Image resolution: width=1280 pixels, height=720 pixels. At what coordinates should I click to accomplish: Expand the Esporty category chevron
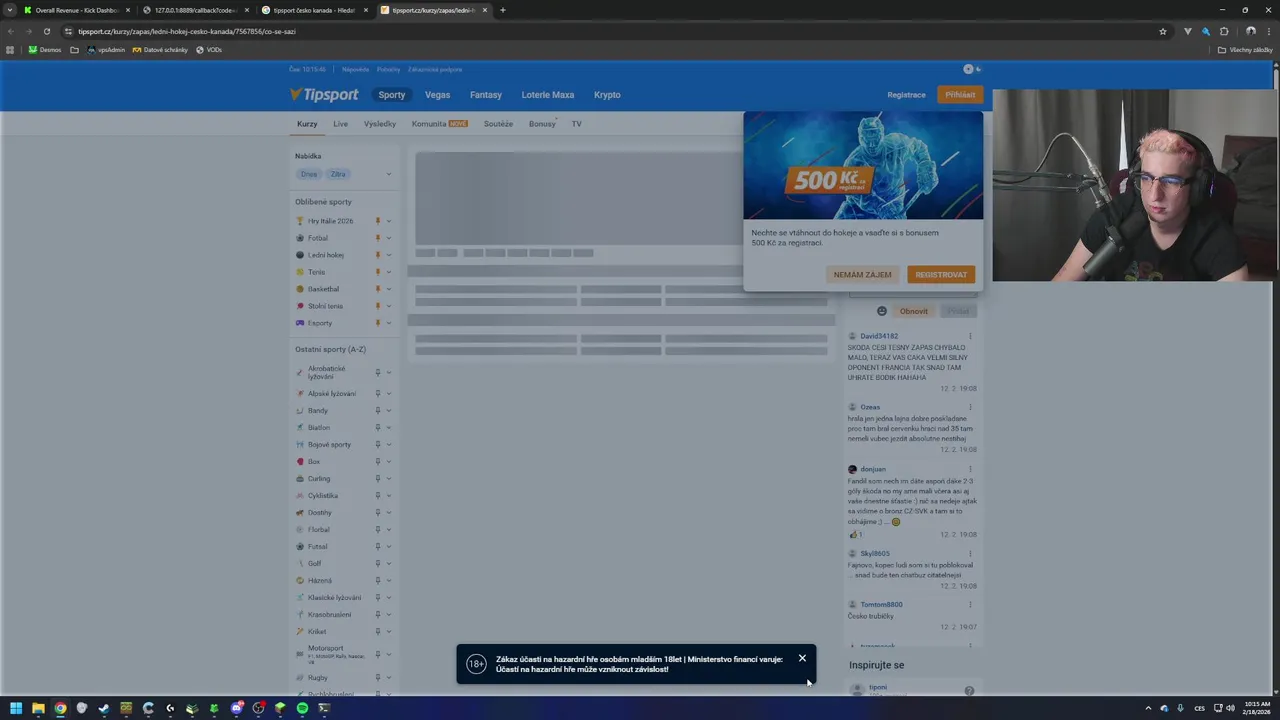pyautogui.click(x=389, y=323)
